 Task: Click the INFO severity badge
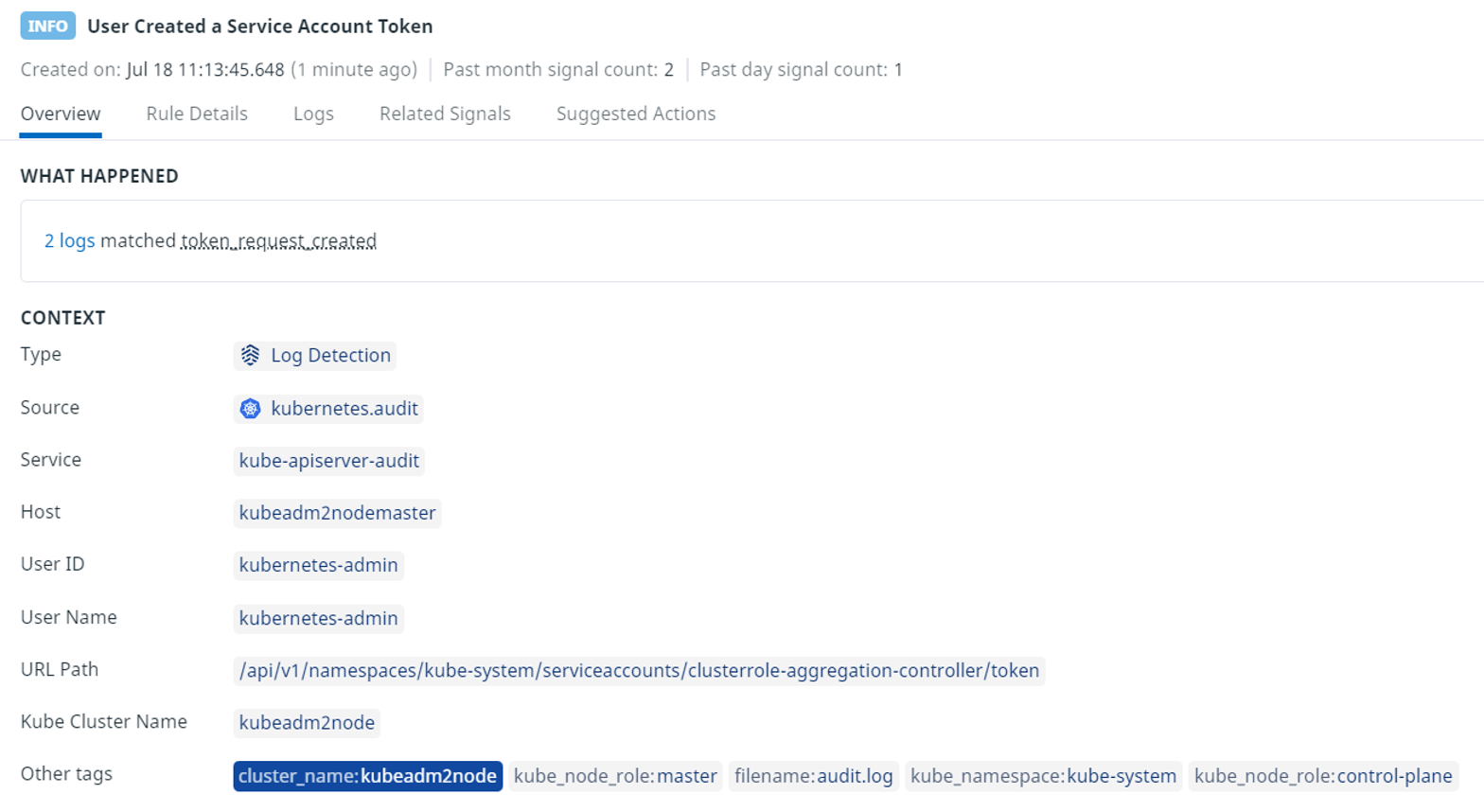point(47,26)
